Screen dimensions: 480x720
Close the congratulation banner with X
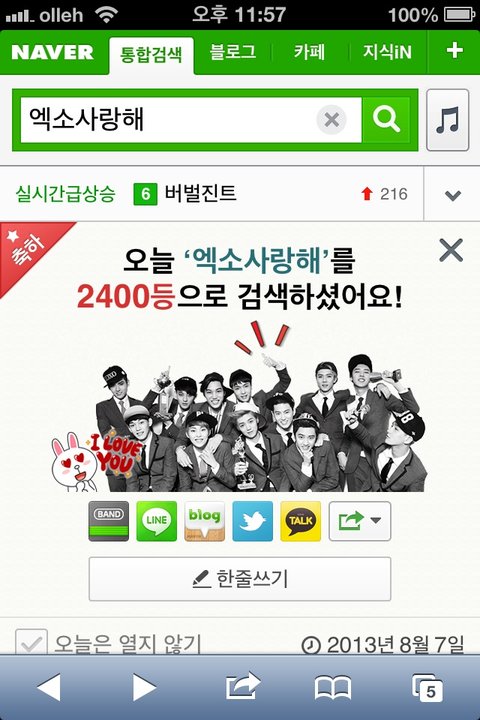(451, 250)
